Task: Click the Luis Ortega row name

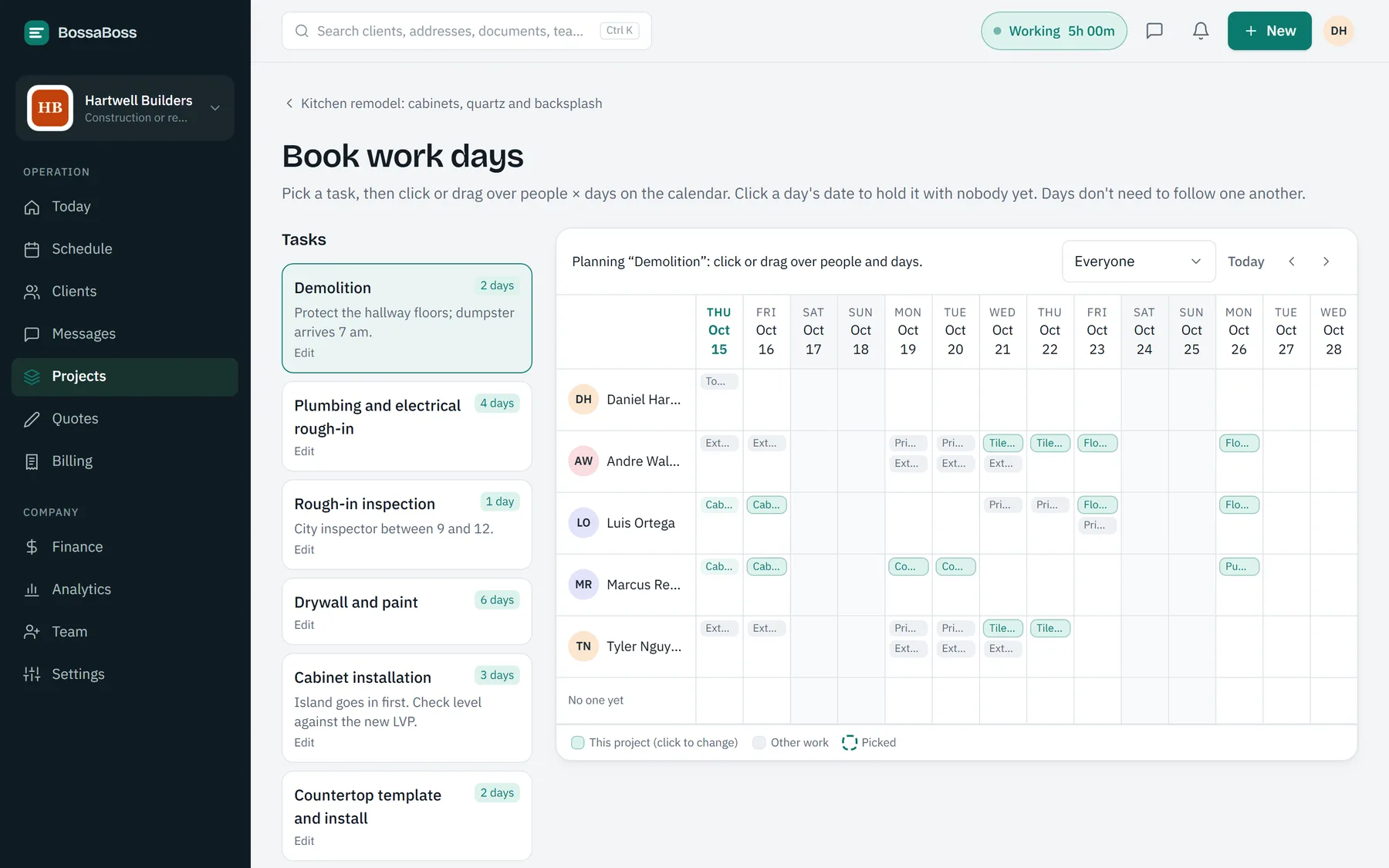Action: [x=640, y=523]
